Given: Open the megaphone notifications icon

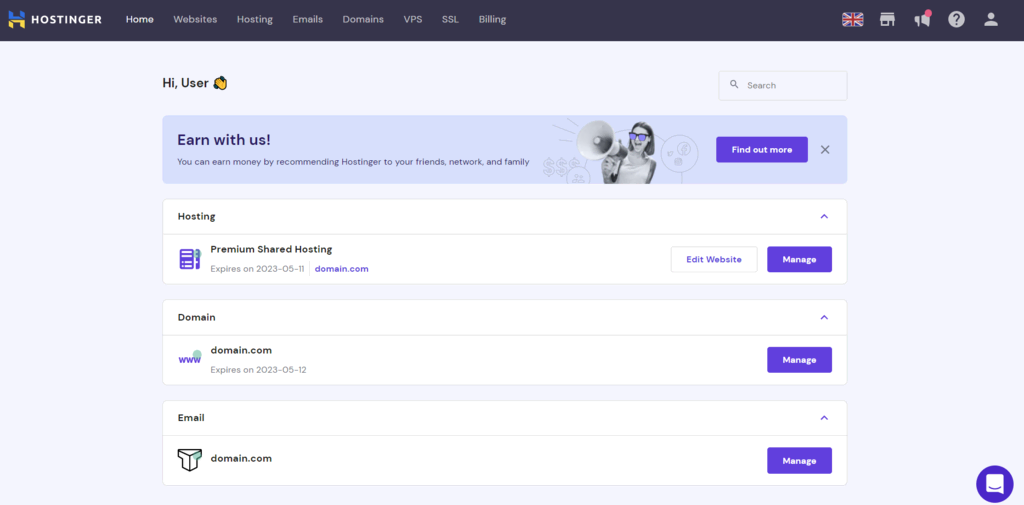Looking at the screenshot, I should (x=922, y=19).
